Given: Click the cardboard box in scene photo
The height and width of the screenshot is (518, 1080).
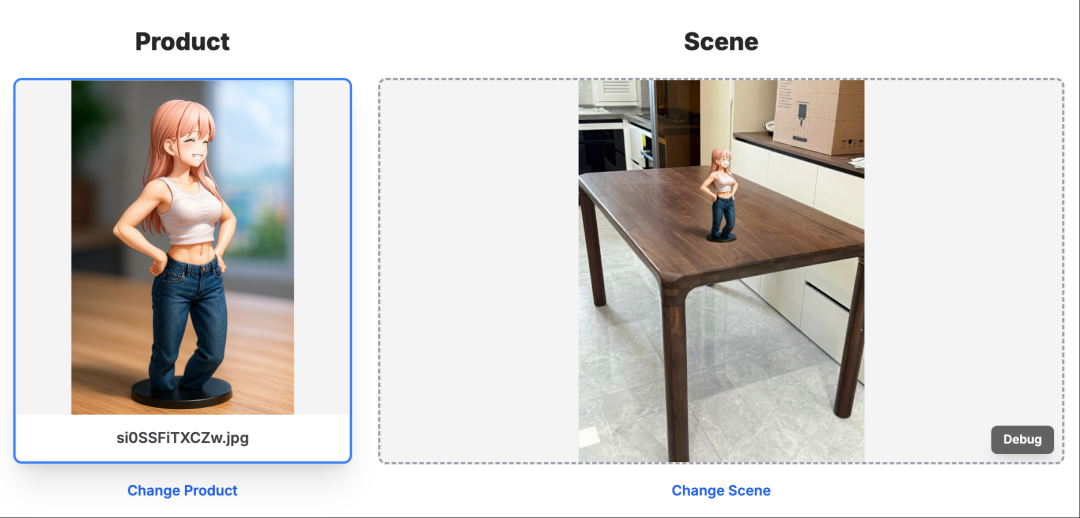Looking at the screenshot, I should click(x=818, y=116).
